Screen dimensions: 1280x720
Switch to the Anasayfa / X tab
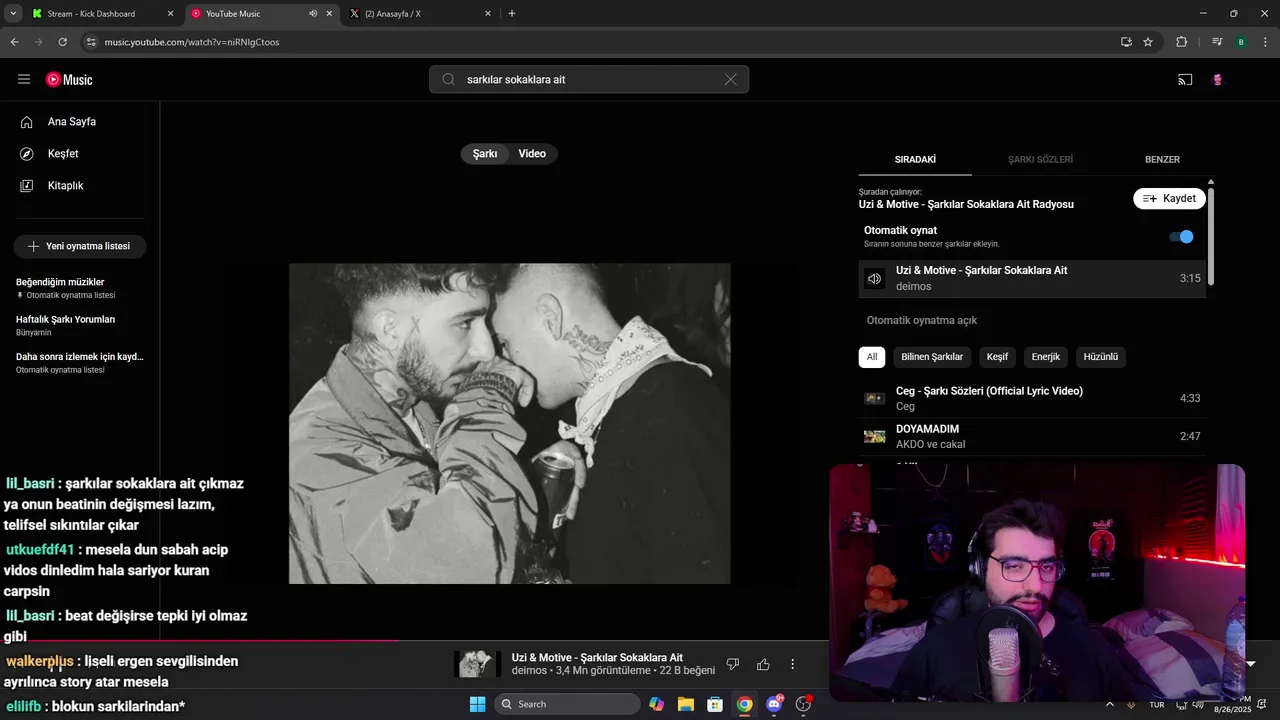click(x=420, y=14)
